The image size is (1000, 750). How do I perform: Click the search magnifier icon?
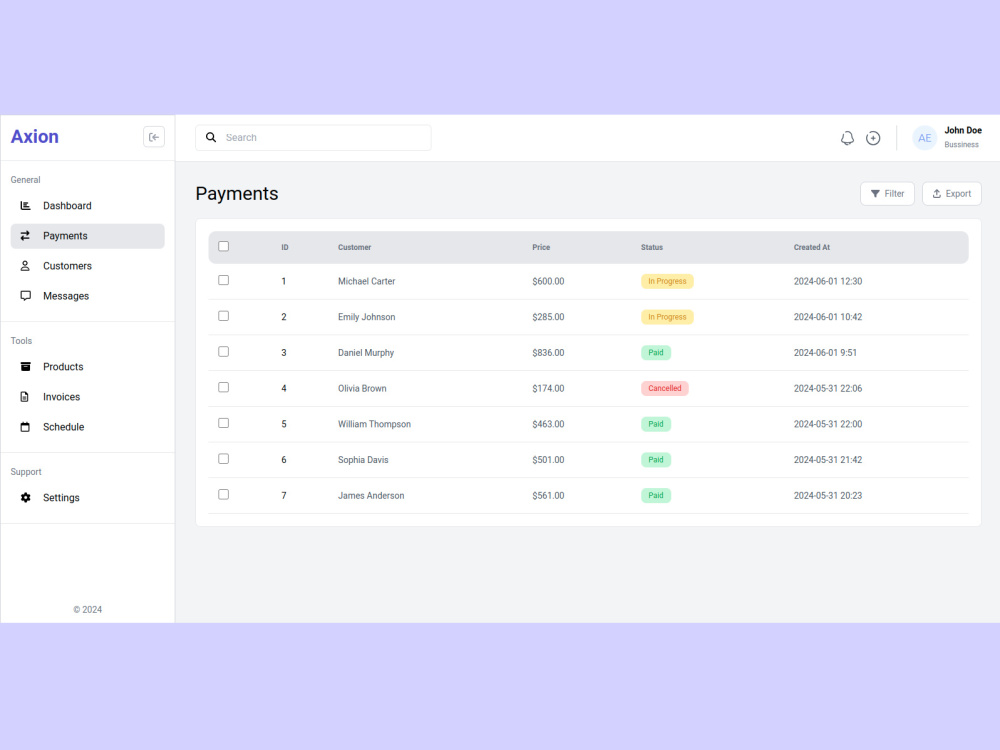211,137
